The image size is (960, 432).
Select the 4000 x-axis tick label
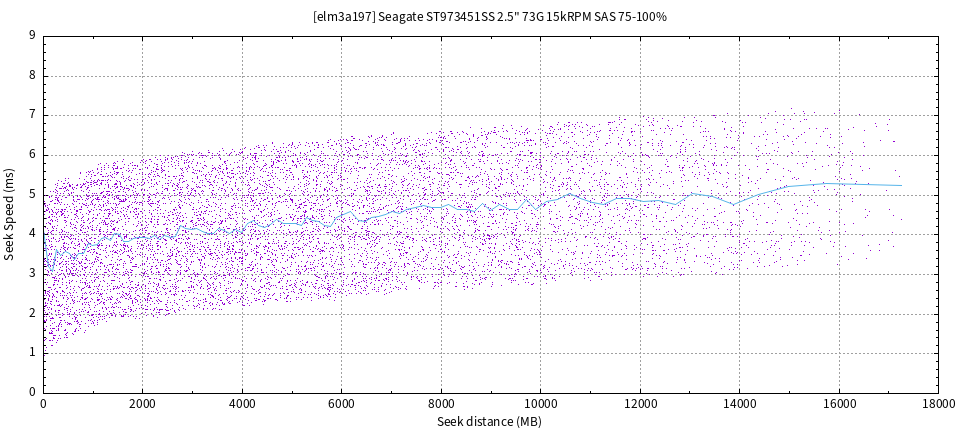coord(242,404)
